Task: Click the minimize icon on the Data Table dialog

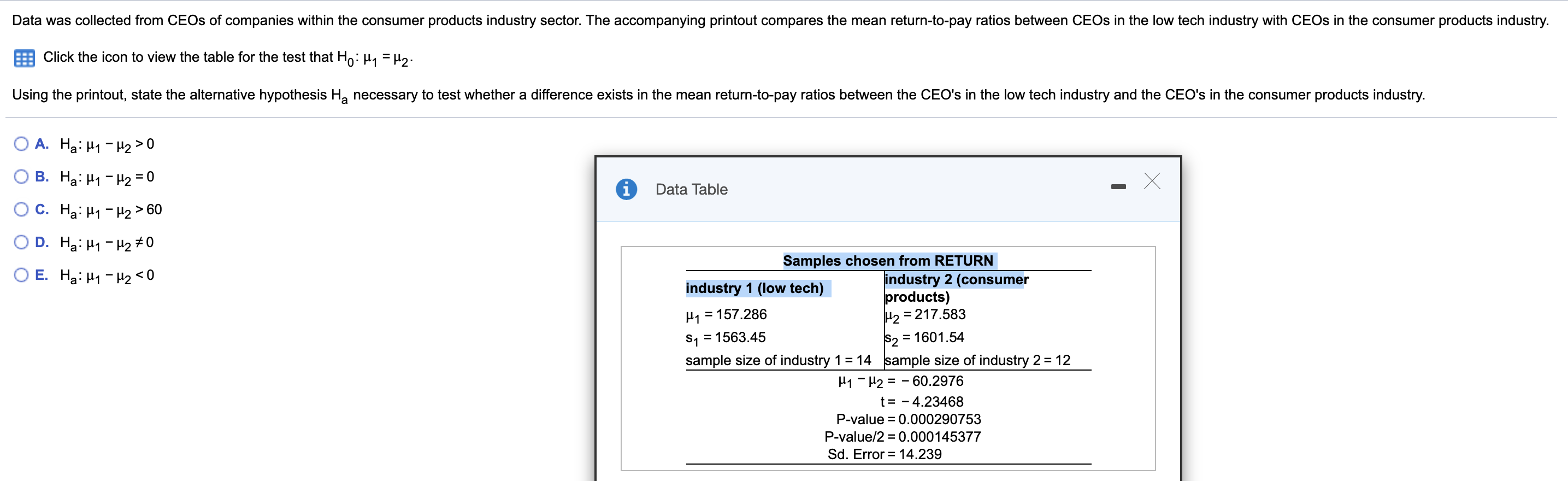Action: click(1121, 186)
